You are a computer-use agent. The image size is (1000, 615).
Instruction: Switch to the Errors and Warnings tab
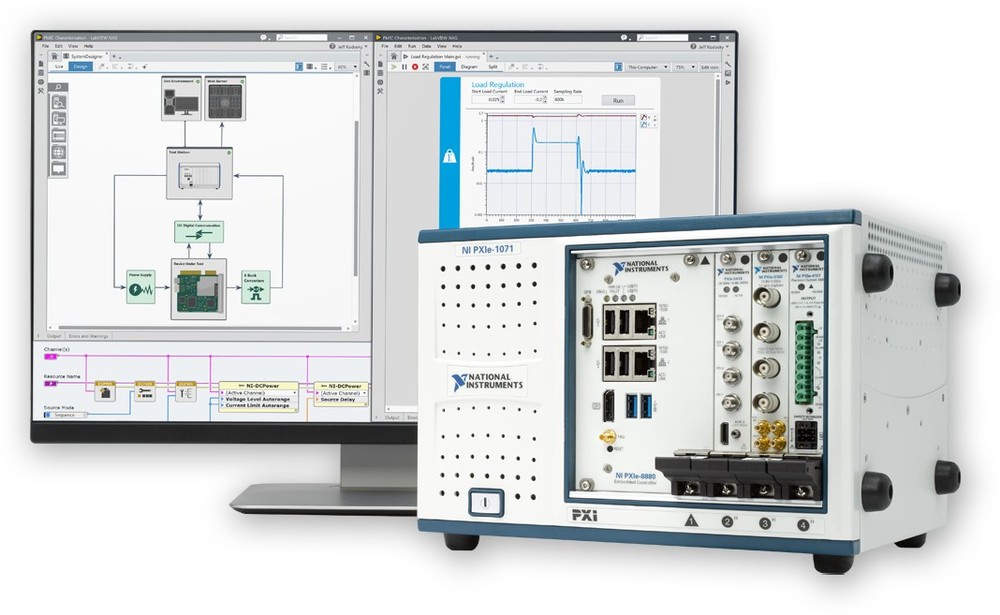coord(88,336)
